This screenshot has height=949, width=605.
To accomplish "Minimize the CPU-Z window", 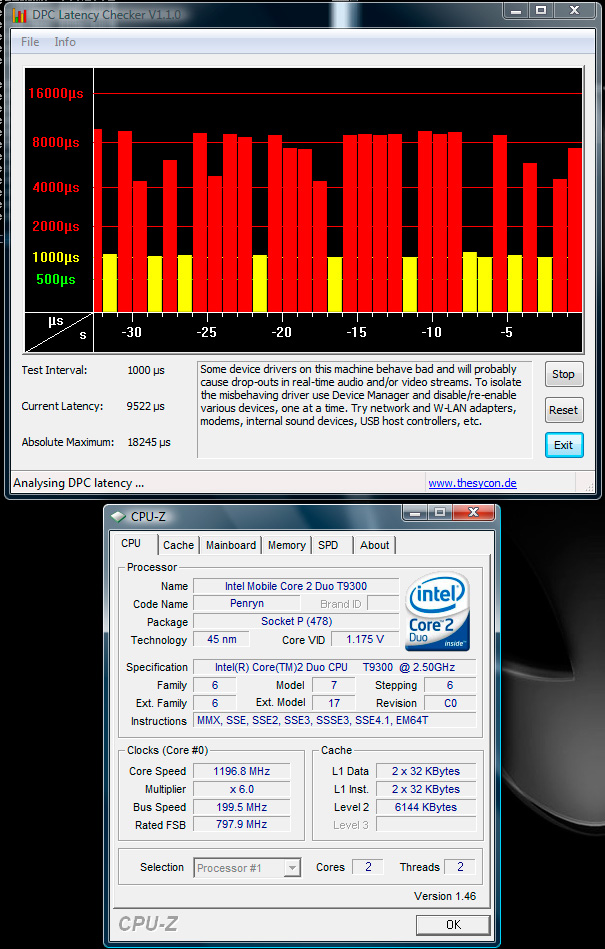I will point(415,513).
